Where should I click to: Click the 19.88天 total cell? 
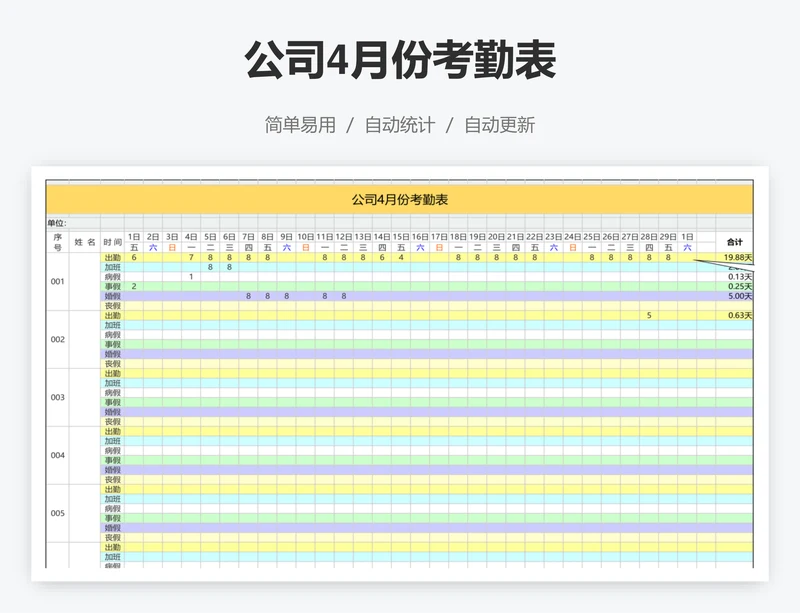(735, 257)
